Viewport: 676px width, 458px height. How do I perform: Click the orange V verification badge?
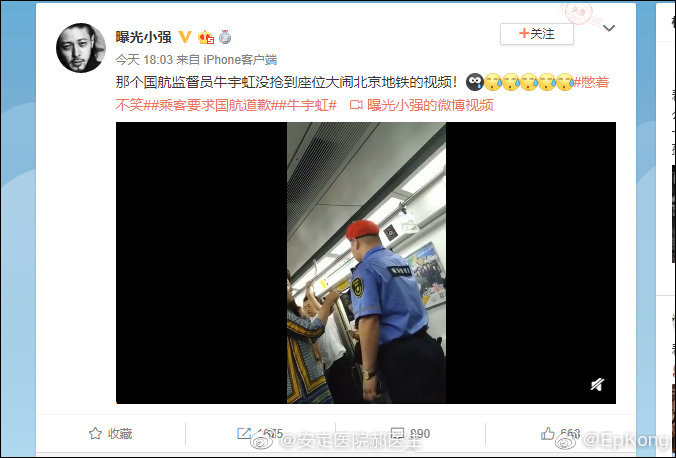(x=185, y=37)
